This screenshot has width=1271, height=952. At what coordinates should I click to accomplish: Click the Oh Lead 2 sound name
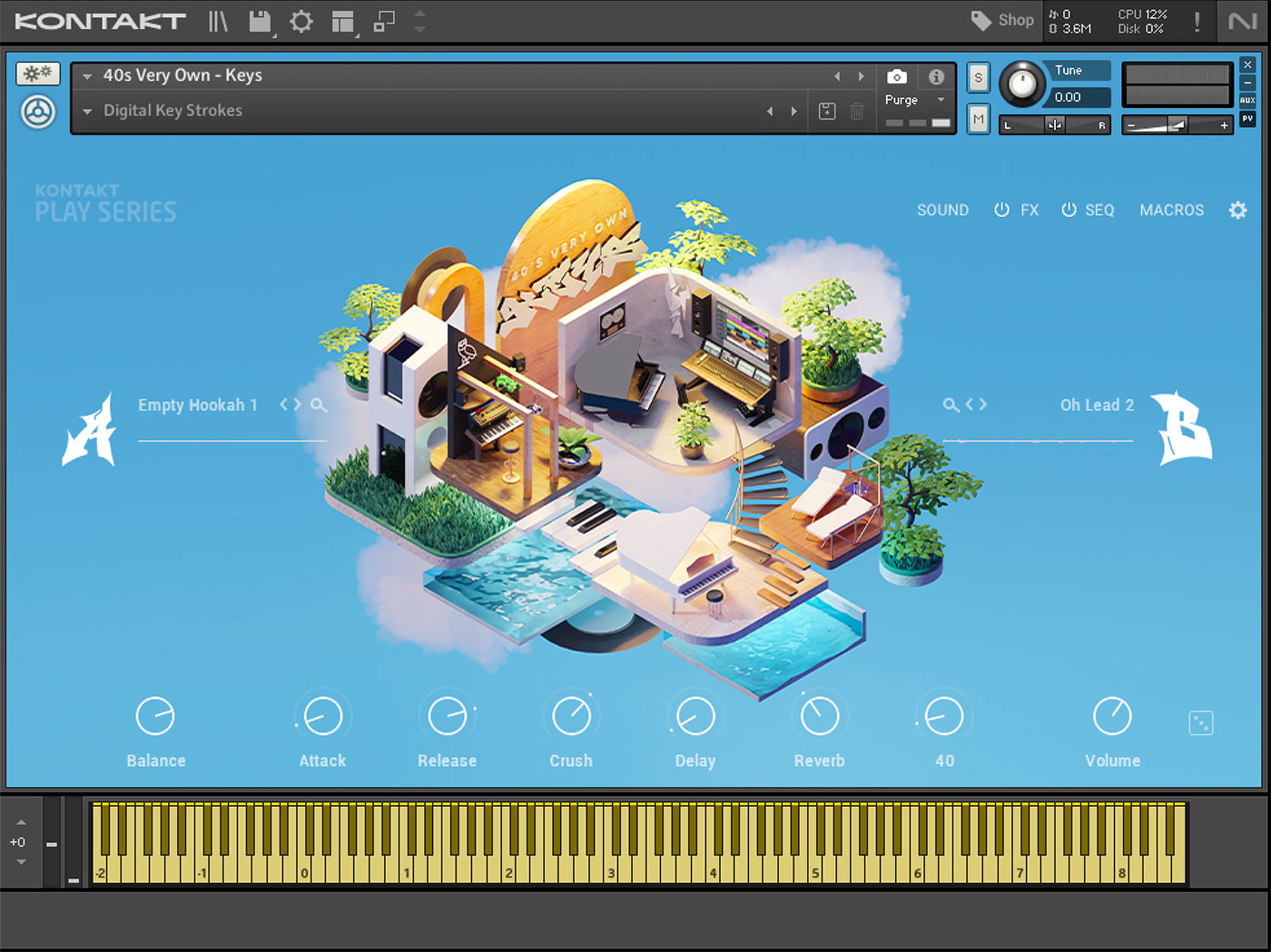(1097, 405)
